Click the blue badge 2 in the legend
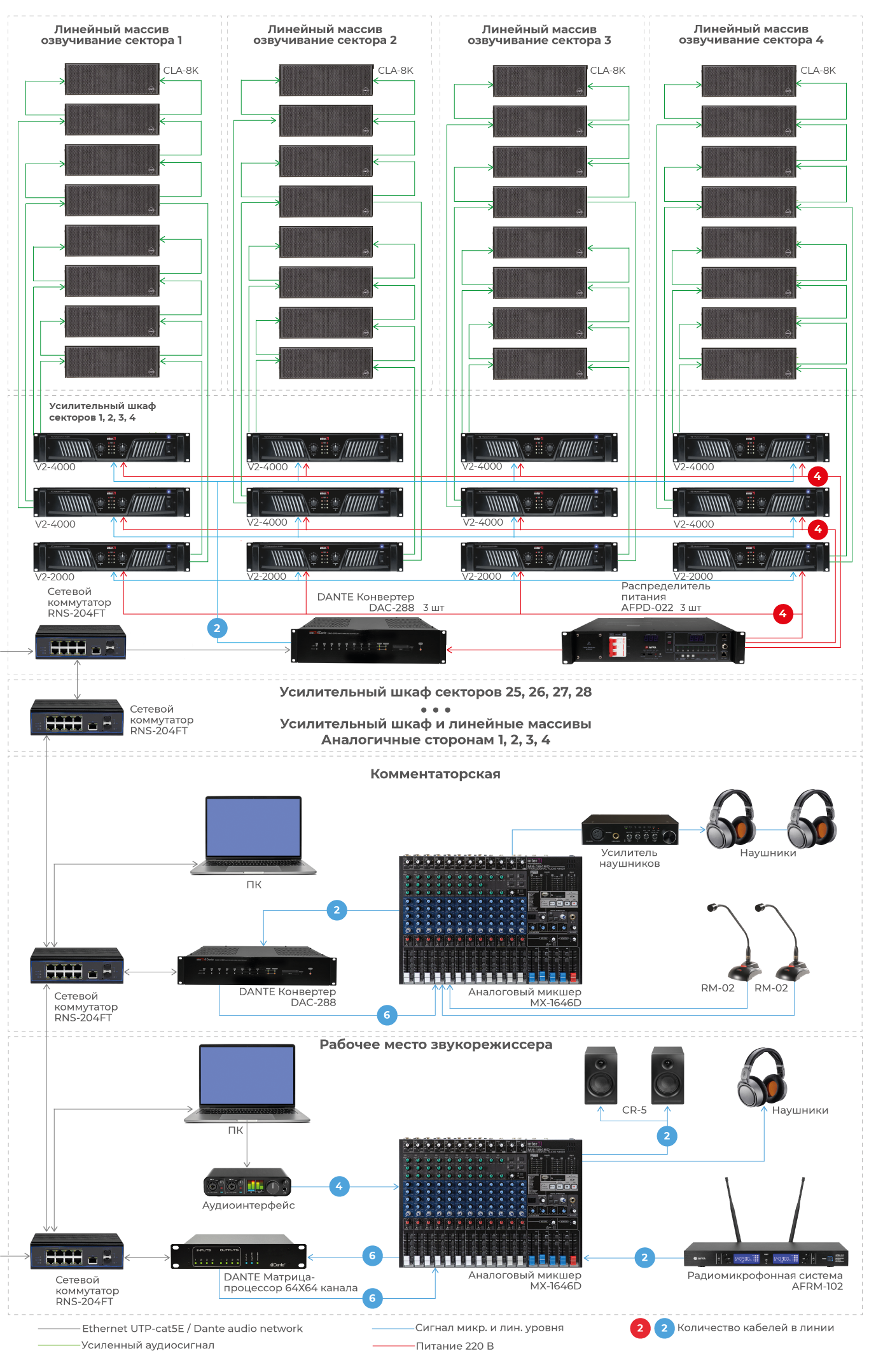The height and width of the screenshot is (1372, 869). coord(664,1328)
